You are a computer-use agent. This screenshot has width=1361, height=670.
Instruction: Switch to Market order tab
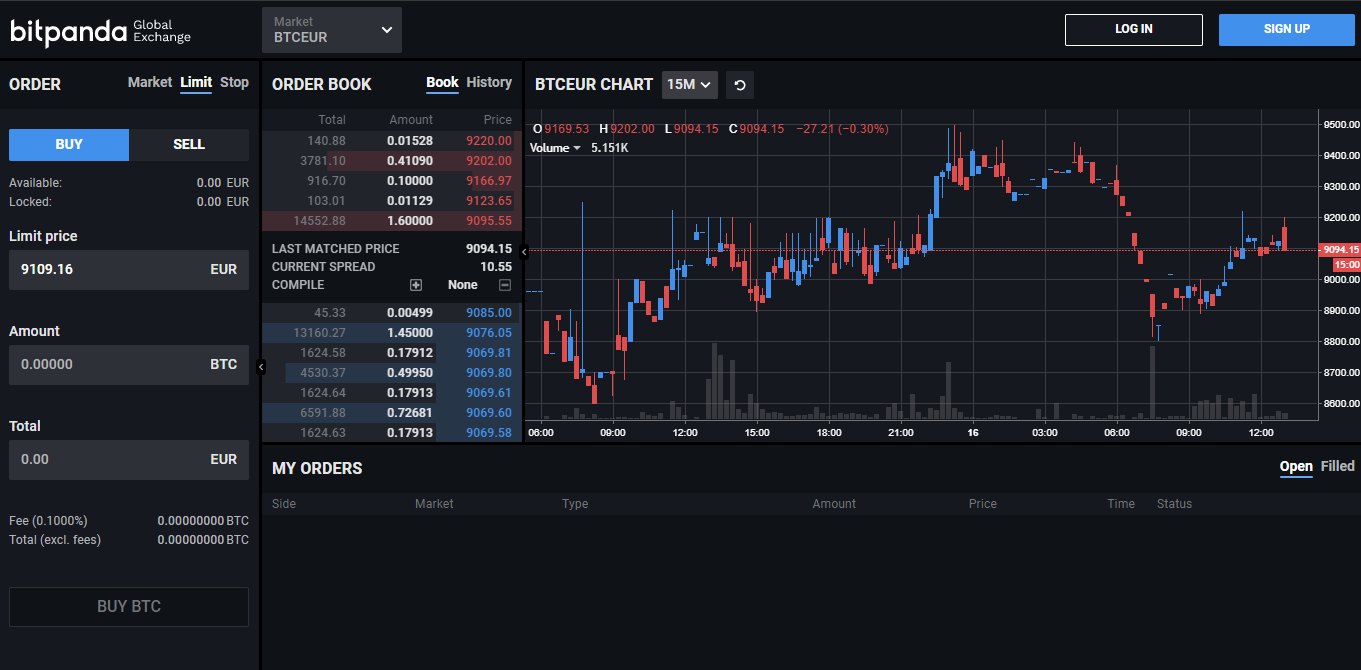coord(150,83)
